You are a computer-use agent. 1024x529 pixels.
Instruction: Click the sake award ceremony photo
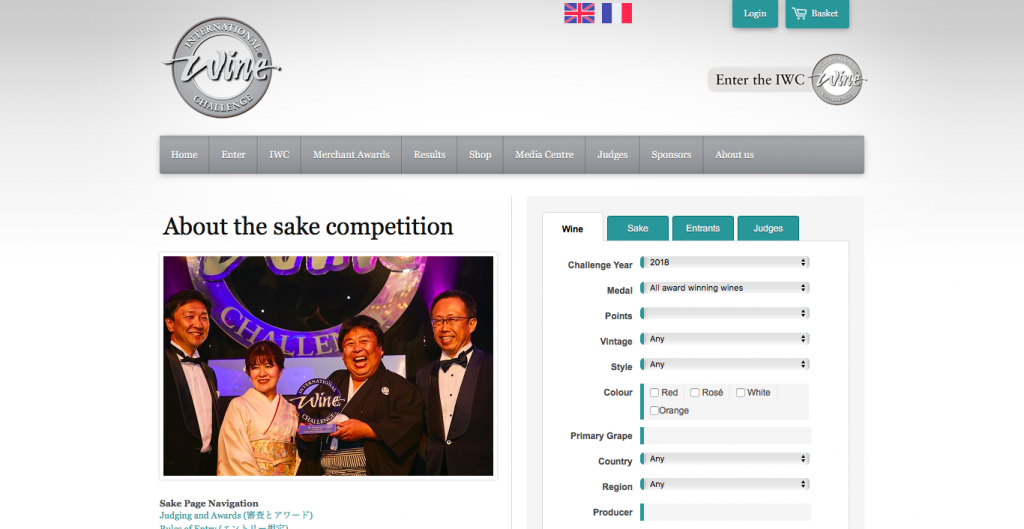pos(328,365)
